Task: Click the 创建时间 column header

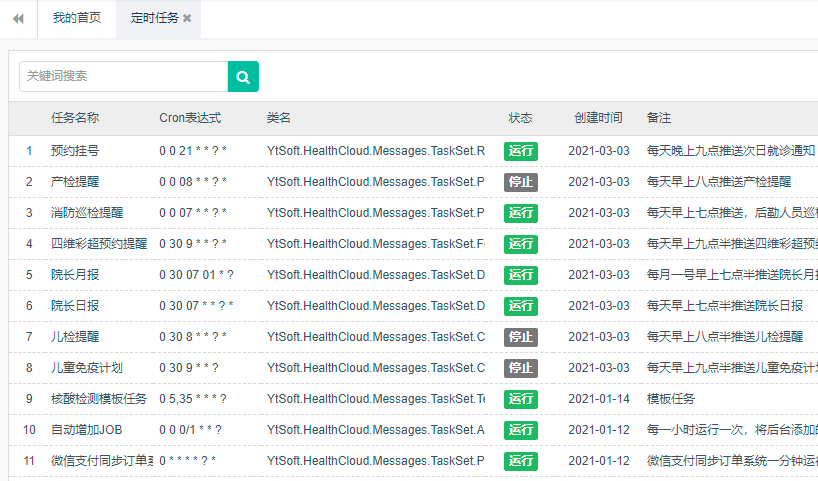Action: [598, 118]
